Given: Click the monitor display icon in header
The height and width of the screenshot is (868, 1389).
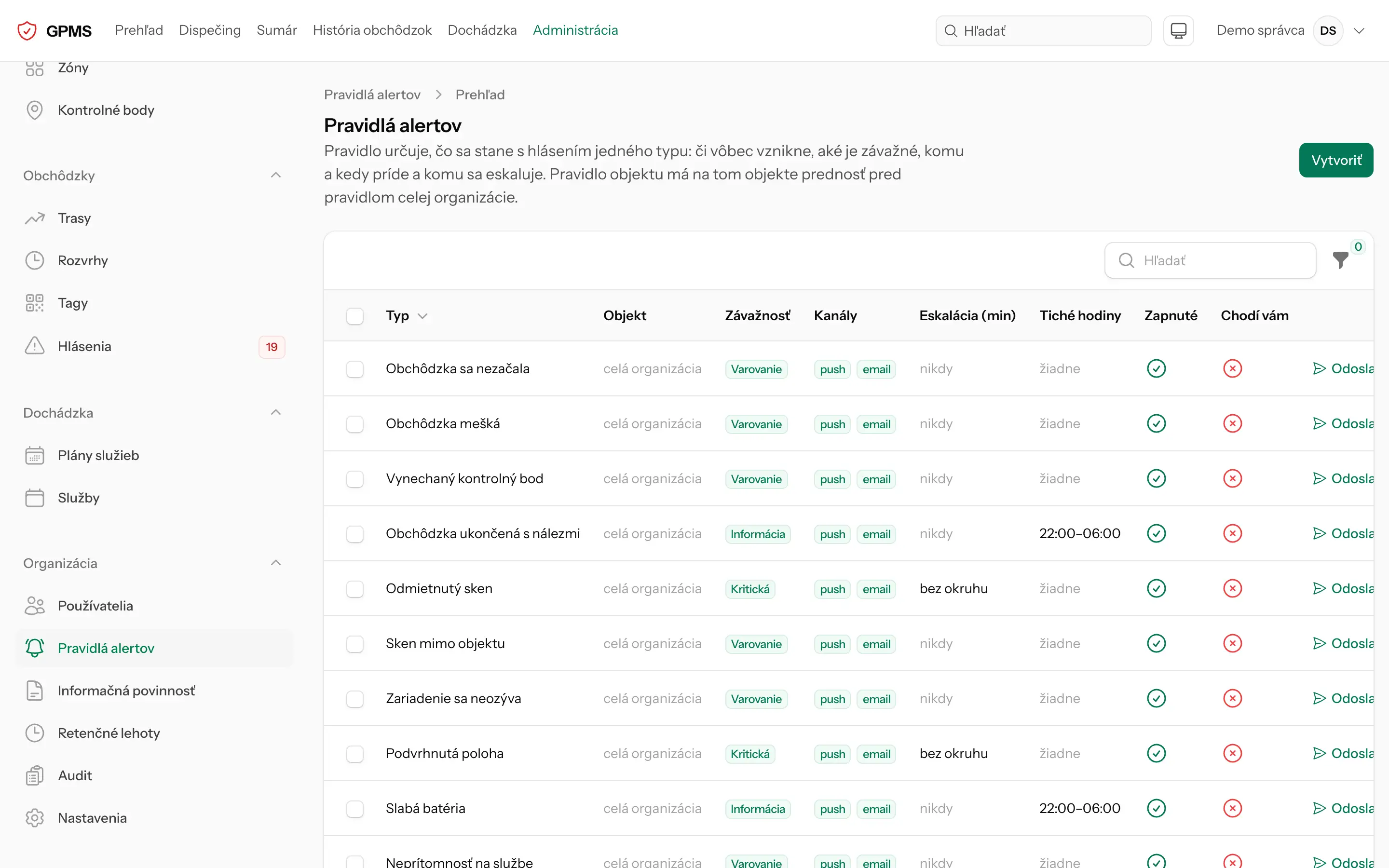Looking at the screenshot, I should (1178, 30).
